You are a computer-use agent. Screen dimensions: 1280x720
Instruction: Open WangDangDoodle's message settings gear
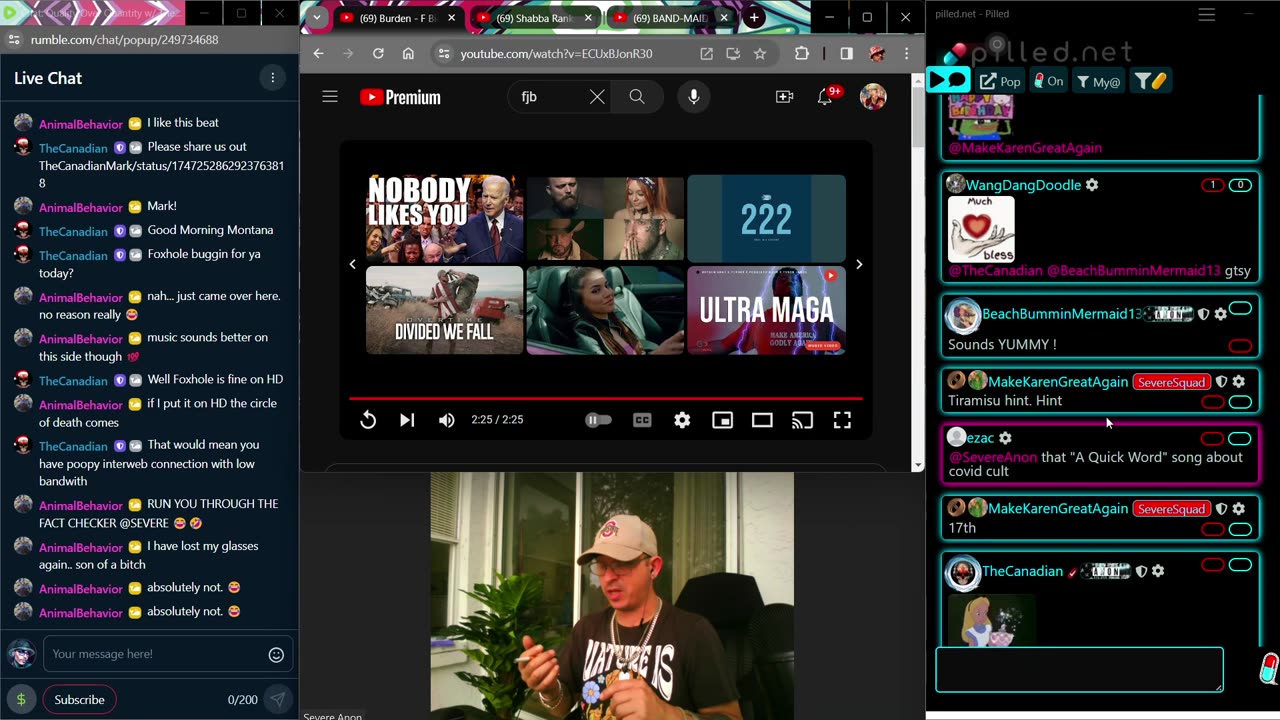point(1092,185)
